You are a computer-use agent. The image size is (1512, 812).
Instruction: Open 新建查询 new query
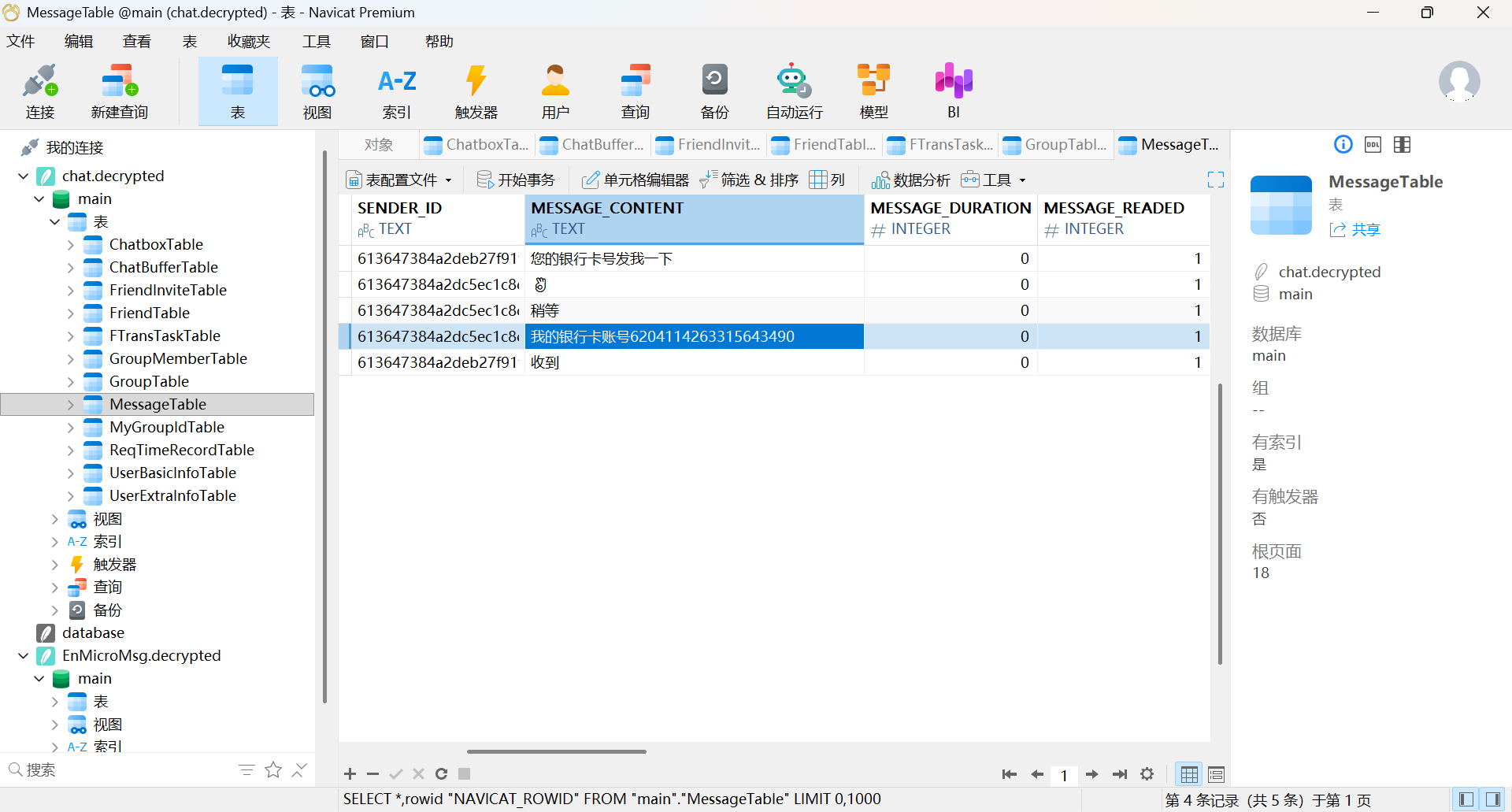(x=119, y=91)
